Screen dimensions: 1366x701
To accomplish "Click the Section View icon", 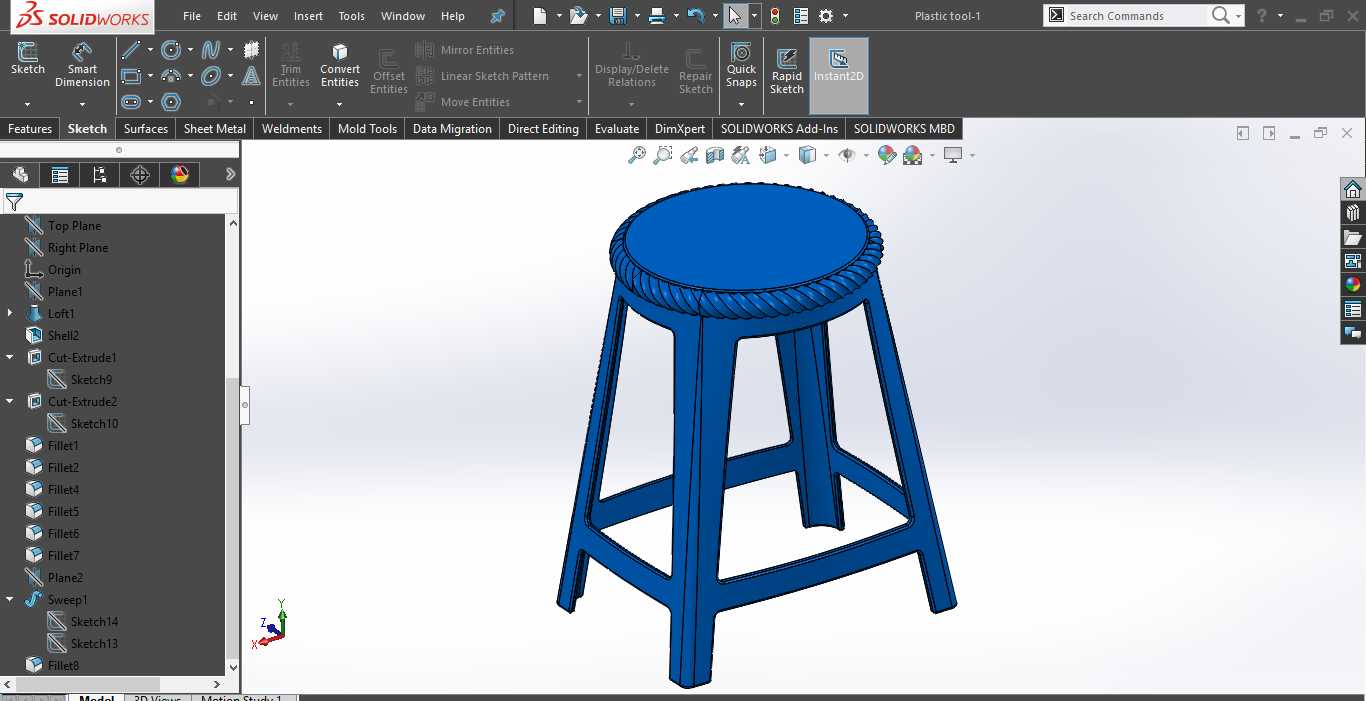I will [715, 155].
